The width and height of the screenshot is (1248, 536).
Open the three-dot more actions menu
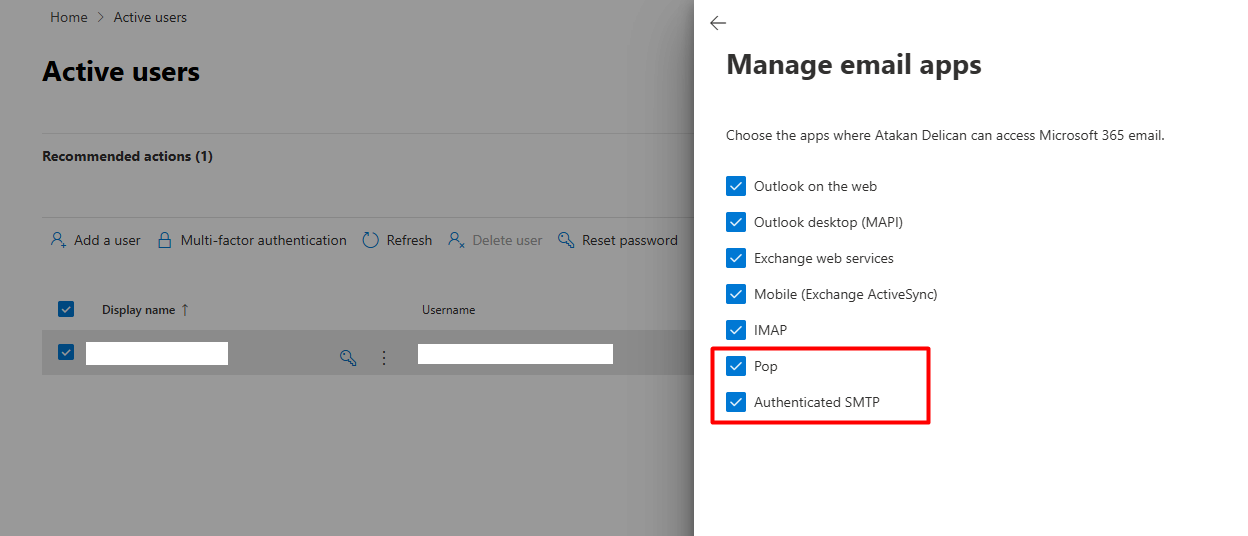pos(384,357)
